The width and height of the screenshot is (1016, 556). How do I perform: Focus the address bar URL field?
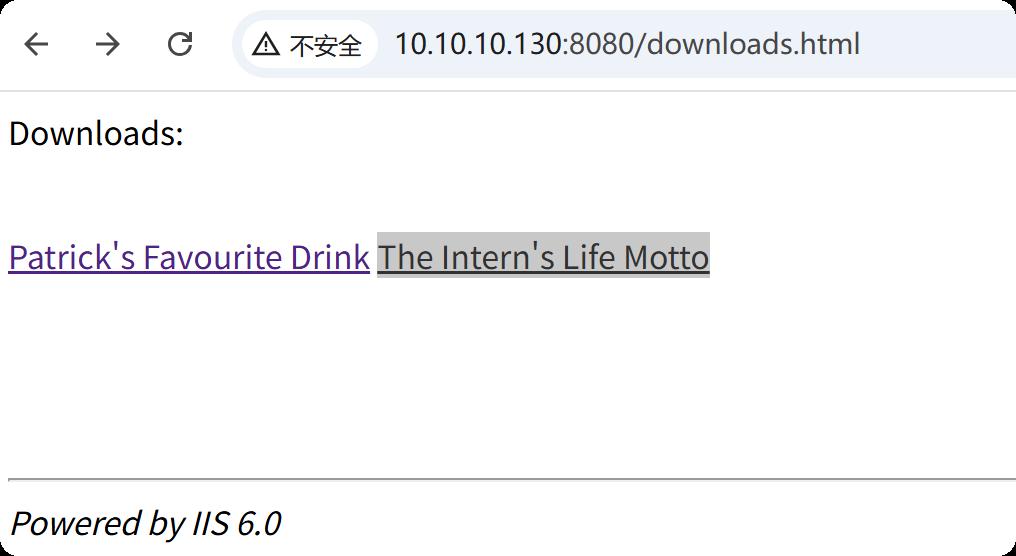(700, 44)
